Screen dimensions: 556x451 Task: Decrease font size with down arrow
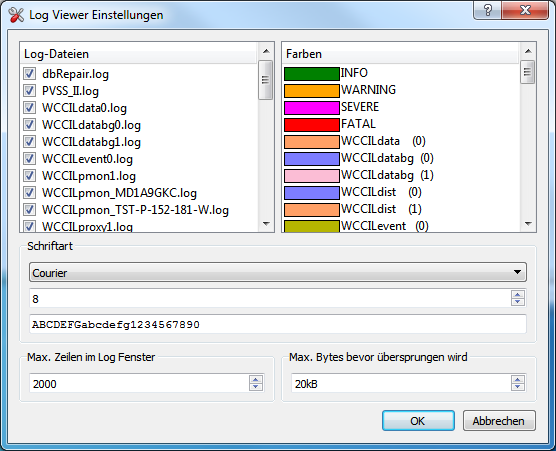pos(518,302)
